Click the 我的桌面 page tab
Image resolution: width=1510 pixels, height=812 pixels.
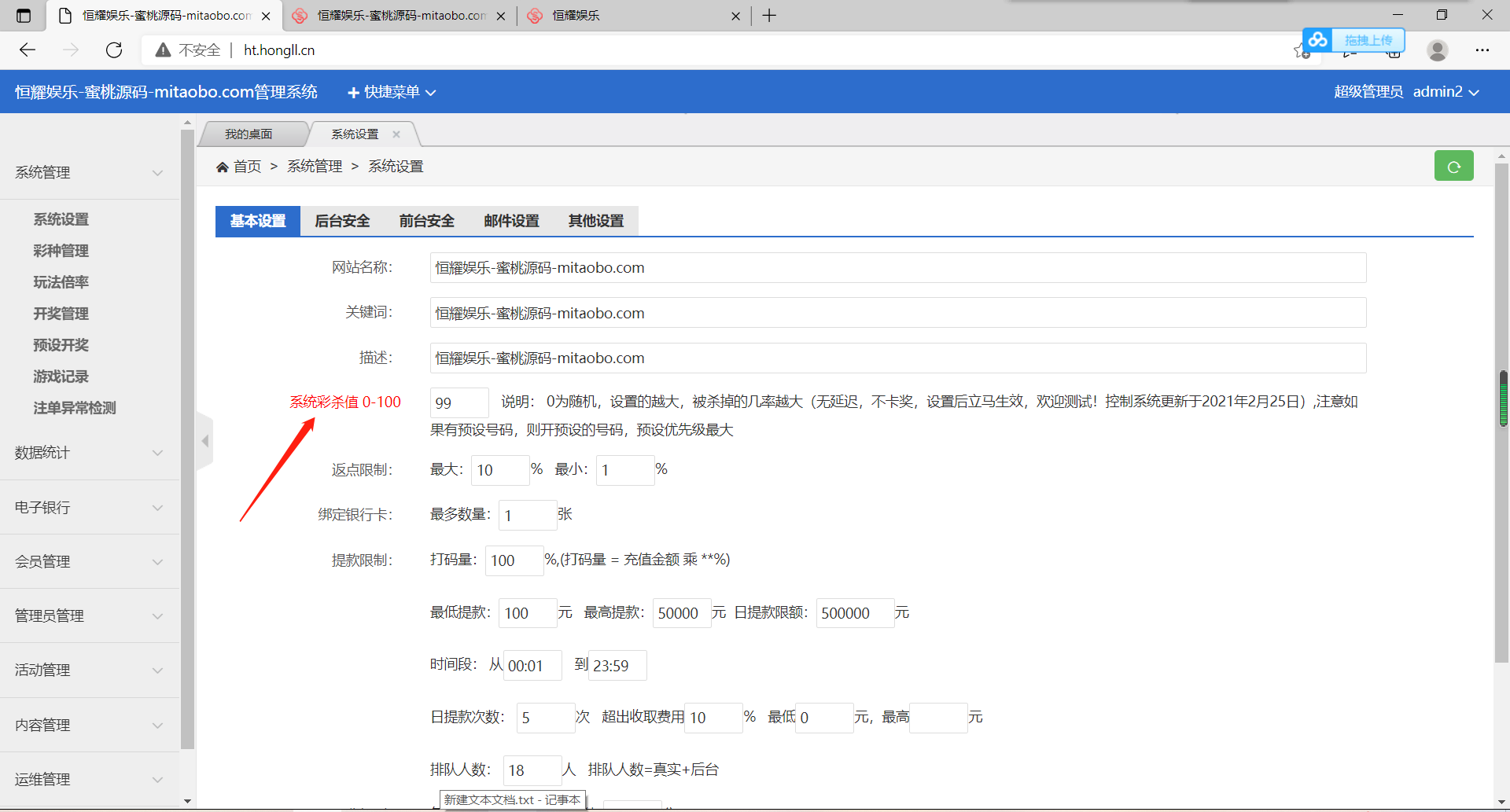pyautogui.click(x=249, y=134)
